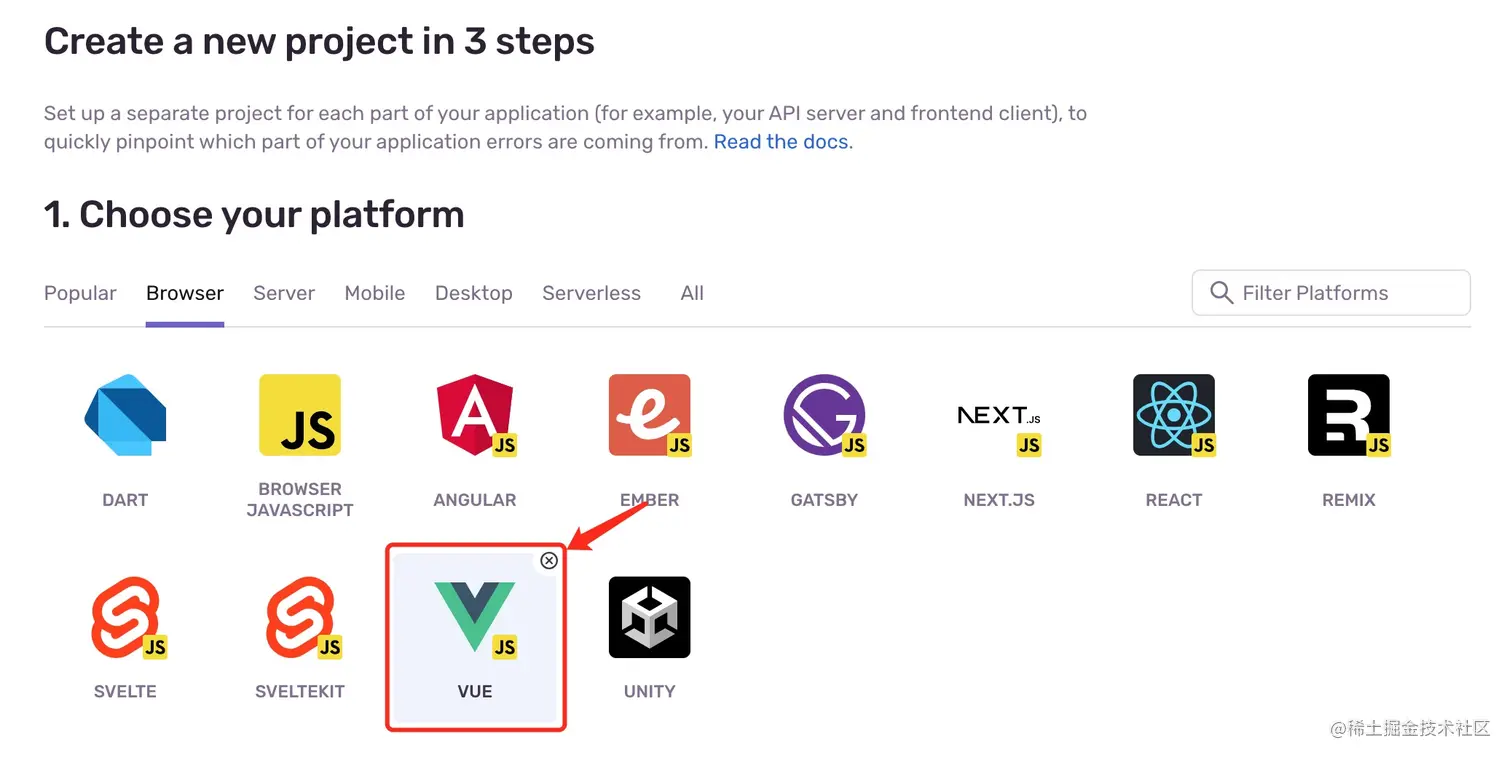Click the Filter Platforms search field

pyautogui.click(x=1330, y=292)
